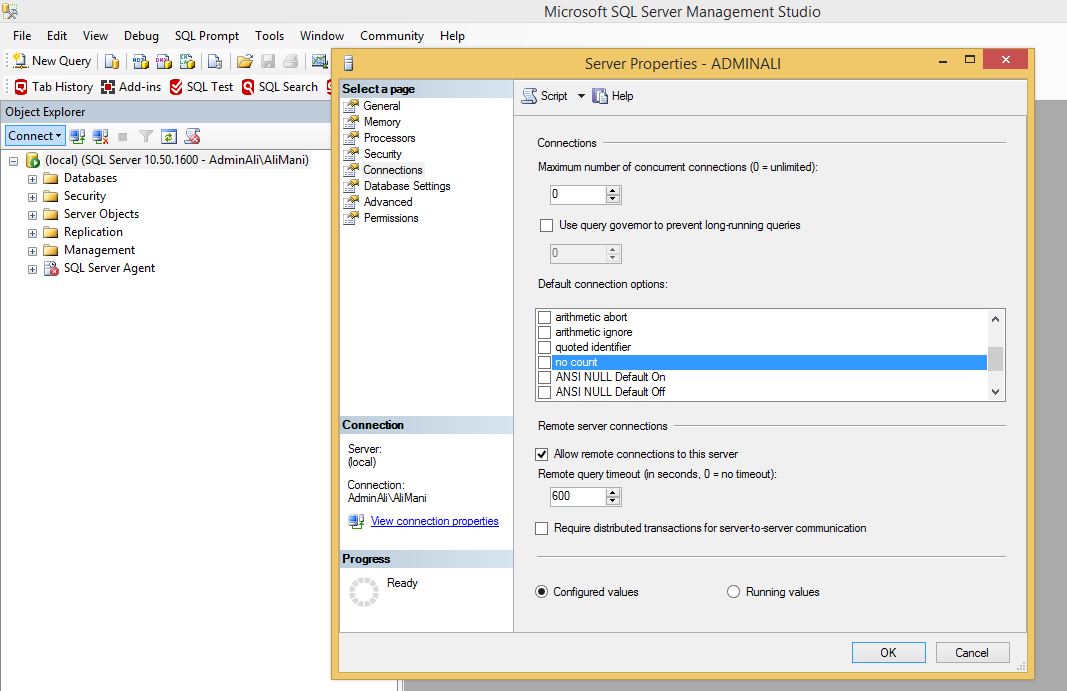
Task: Check the arithmetic ignore option
Action: coord(544,332)
